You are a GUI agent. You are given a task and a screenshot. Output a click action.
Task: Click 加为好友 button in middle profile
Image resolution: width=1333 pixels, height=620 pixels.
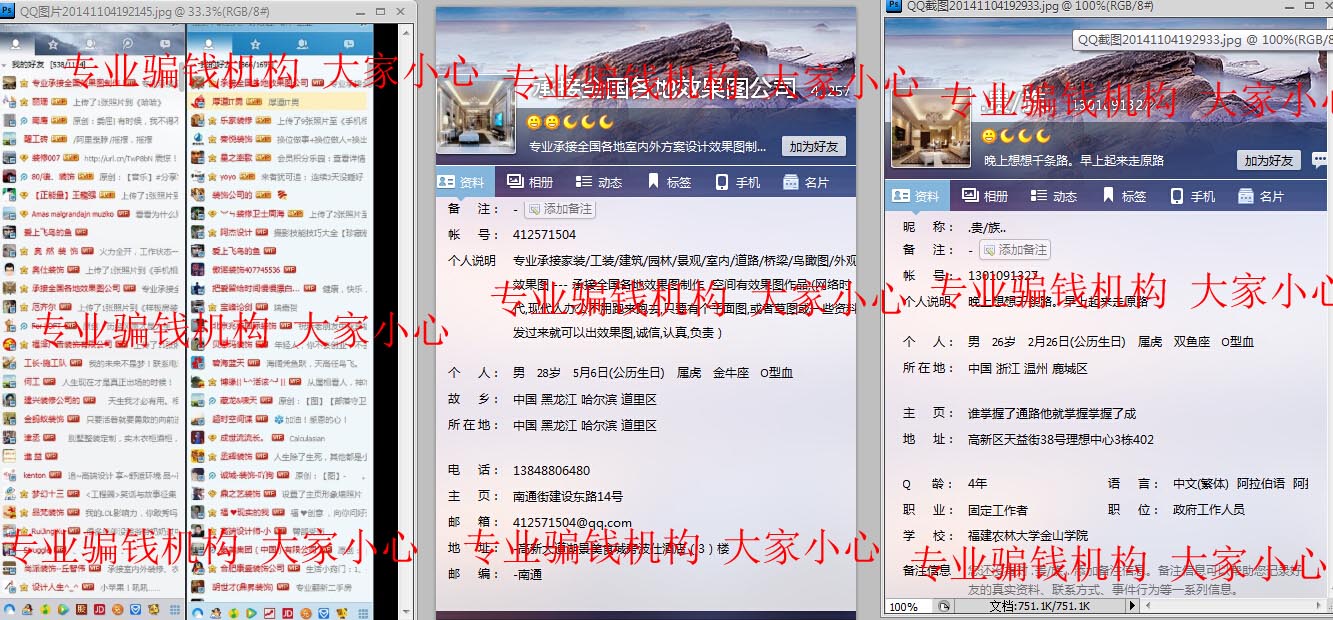tap(814, 146)
